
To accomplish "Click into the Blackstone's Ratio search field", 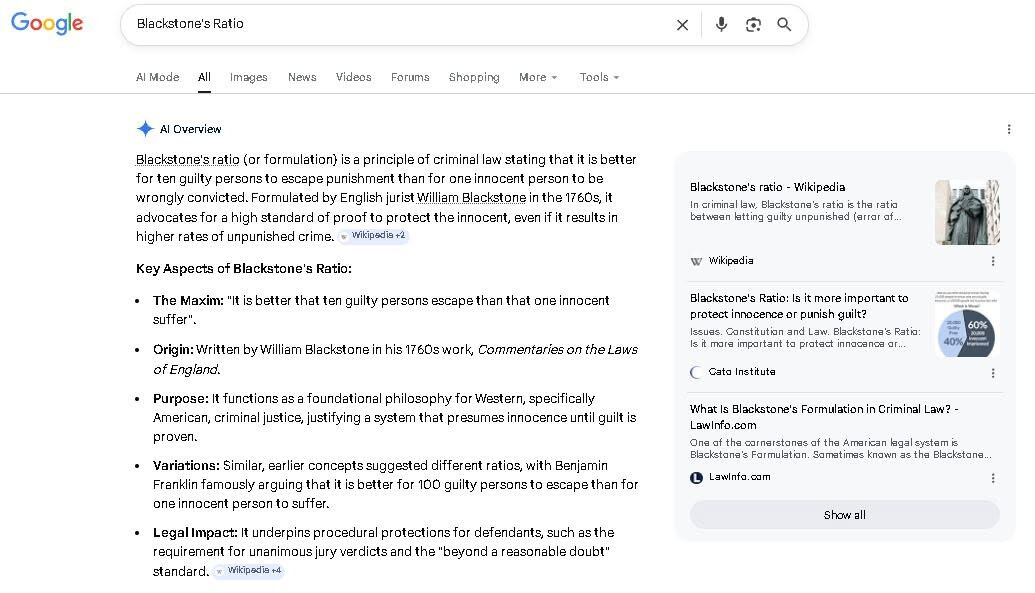I will (396, 24).
